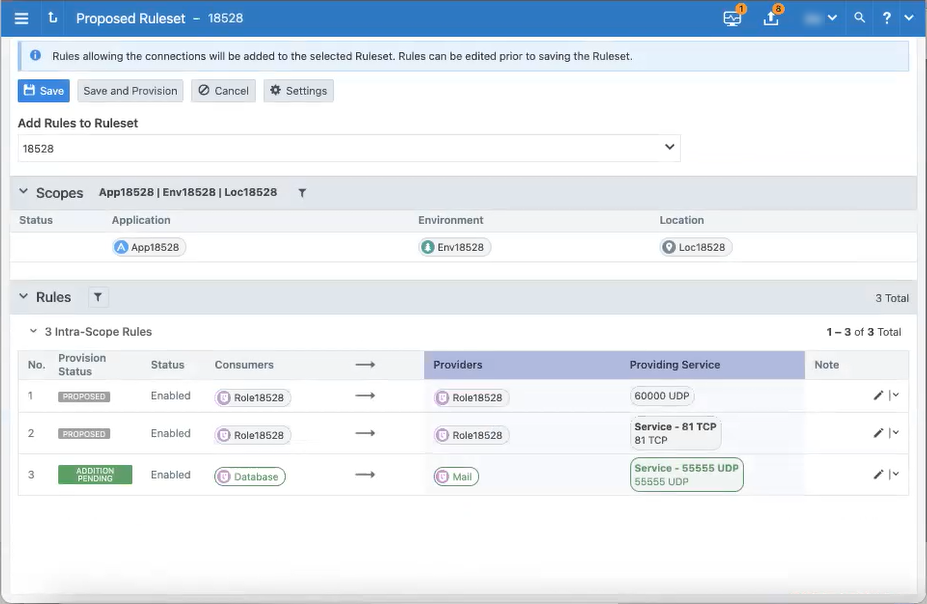Click the Proposed badge in rule 2
927x604 pixels.
click(x=84, y=434)
